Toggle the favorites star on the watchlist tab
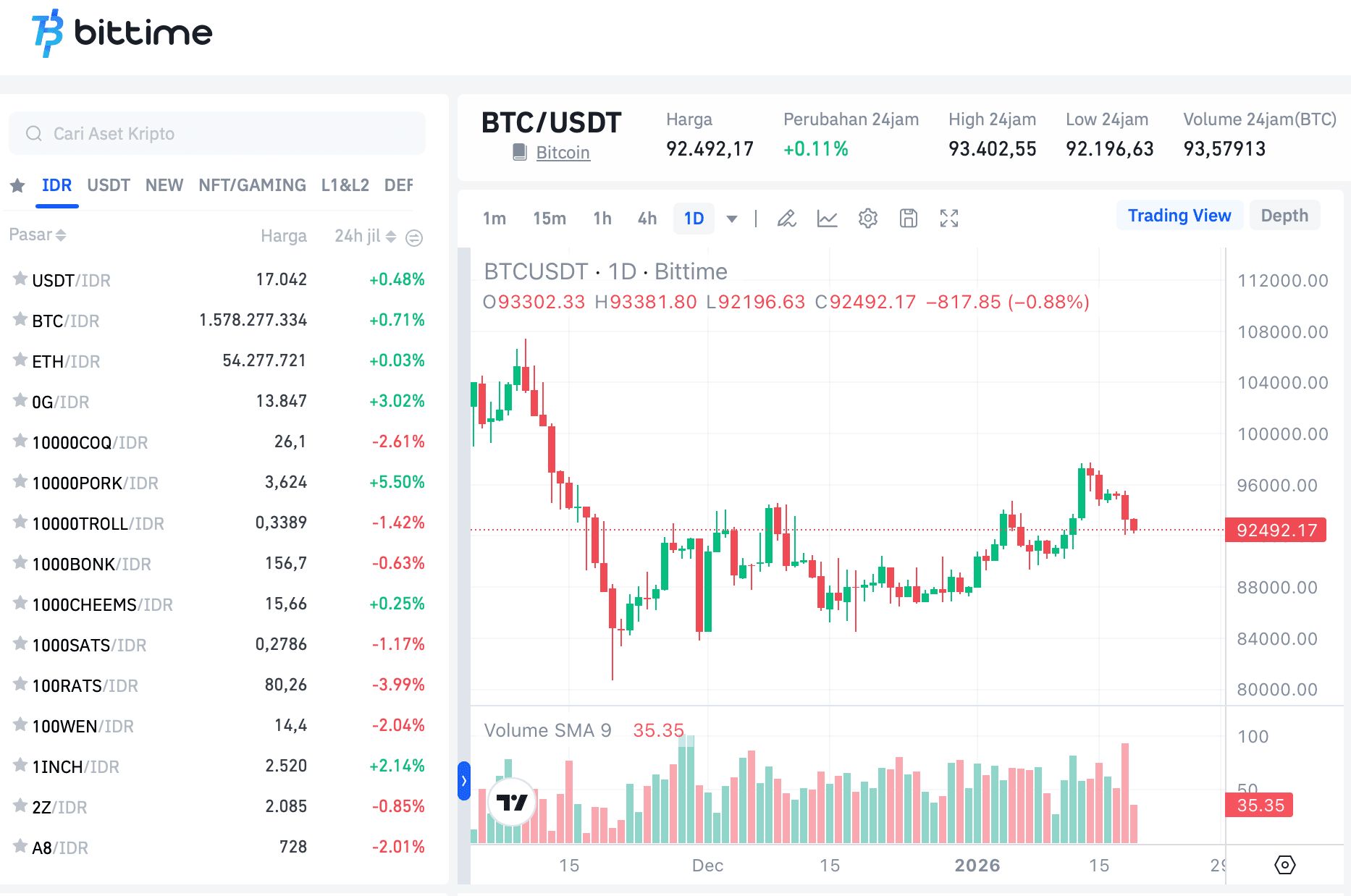The width and height of the screenshot is (1351, 896). [x=18, y=185]
